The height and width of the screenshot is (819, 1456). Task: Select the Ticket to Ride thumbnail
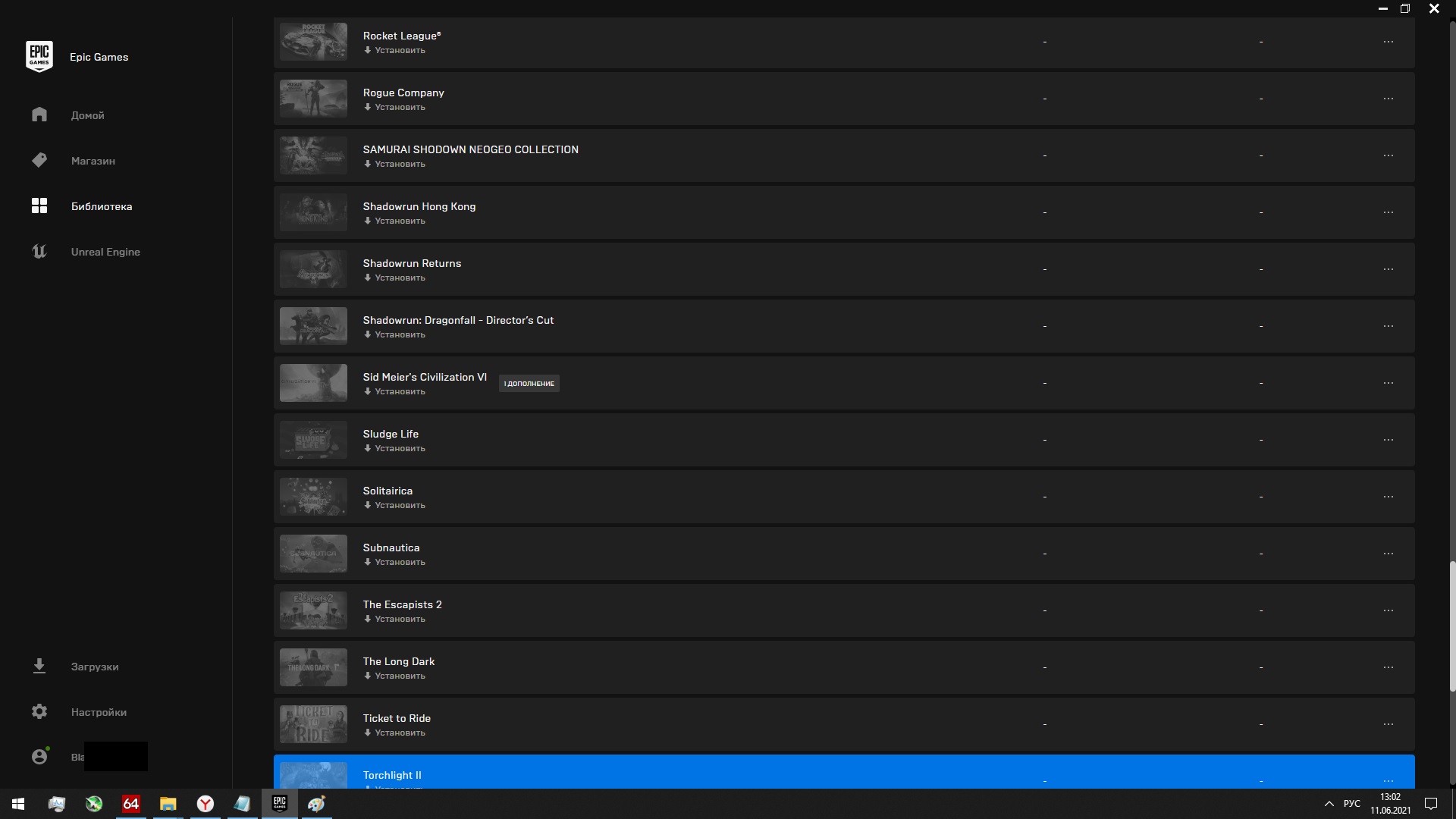pyautogui.click(x=313, y=724)
